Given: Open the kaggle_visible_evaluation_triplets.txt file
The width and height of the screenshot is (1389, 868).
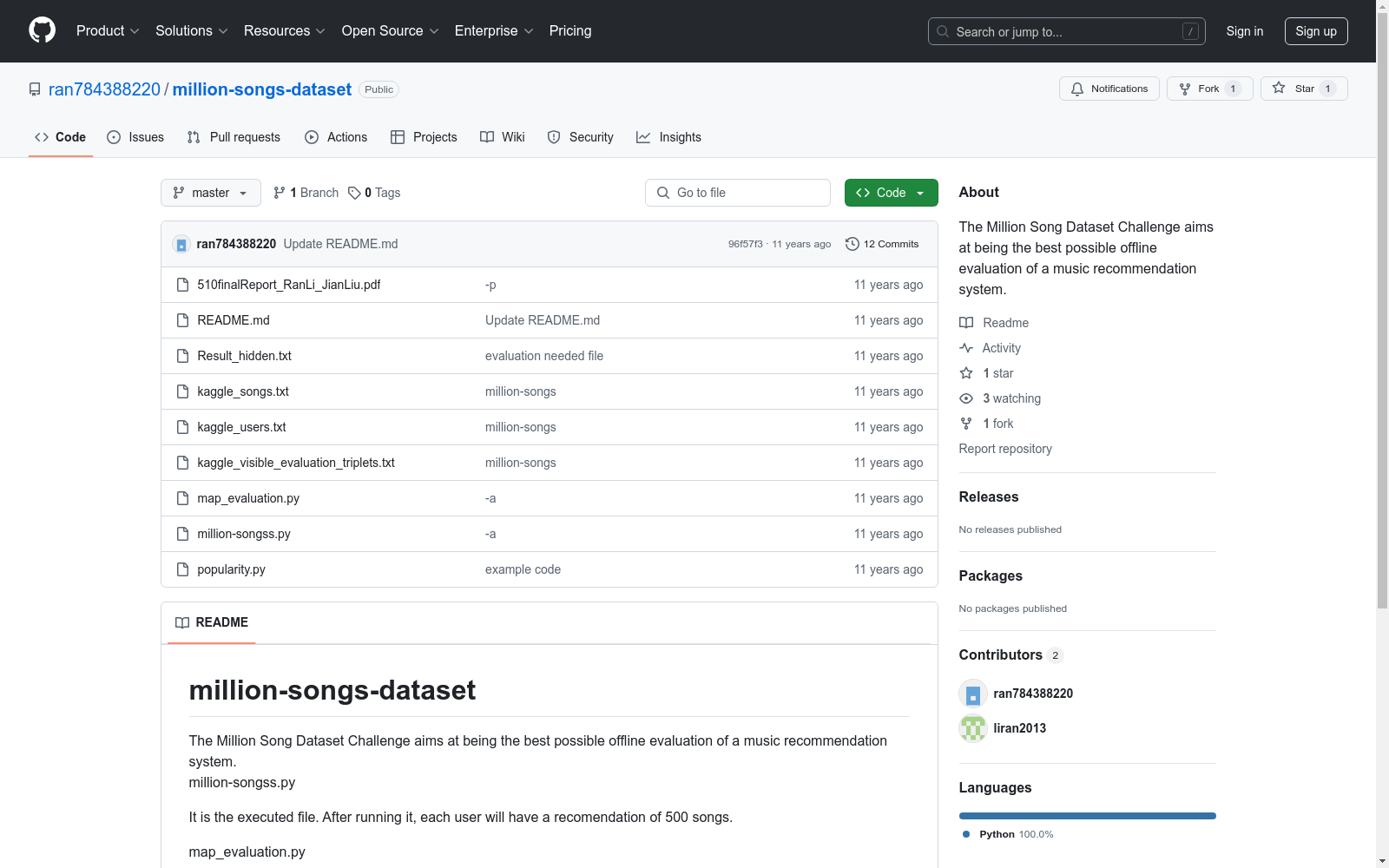Looking at the screenshot, I should point(296,463).
